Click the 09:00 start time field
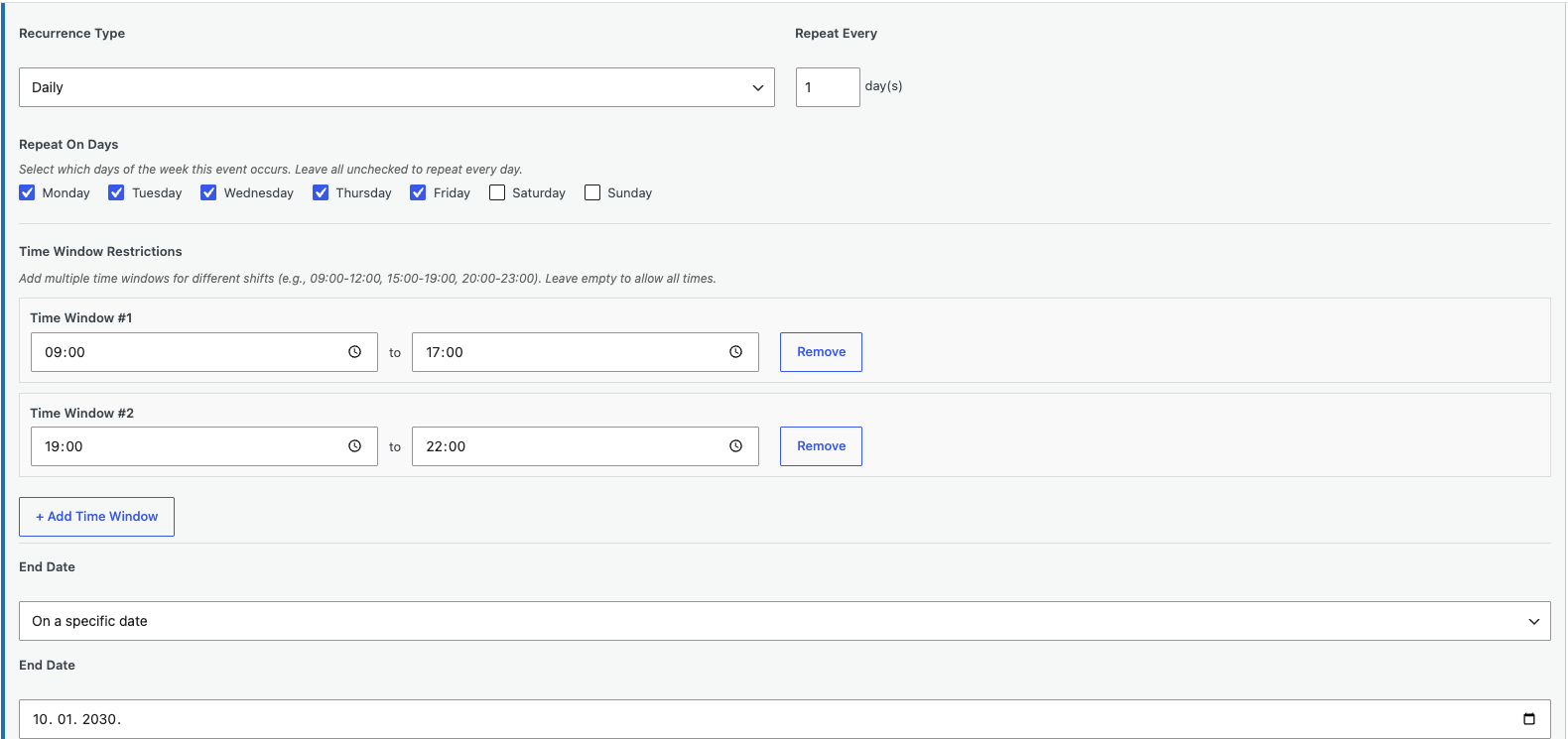The image size is (1568, 739). [204, 352]
